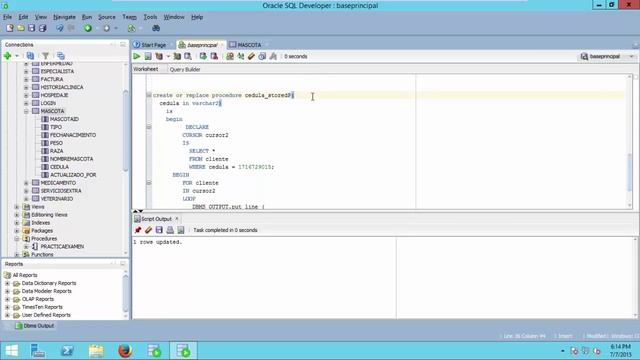Expand the FACTURA table node
Screen dimensions: 640x360
tap(26, 79)
